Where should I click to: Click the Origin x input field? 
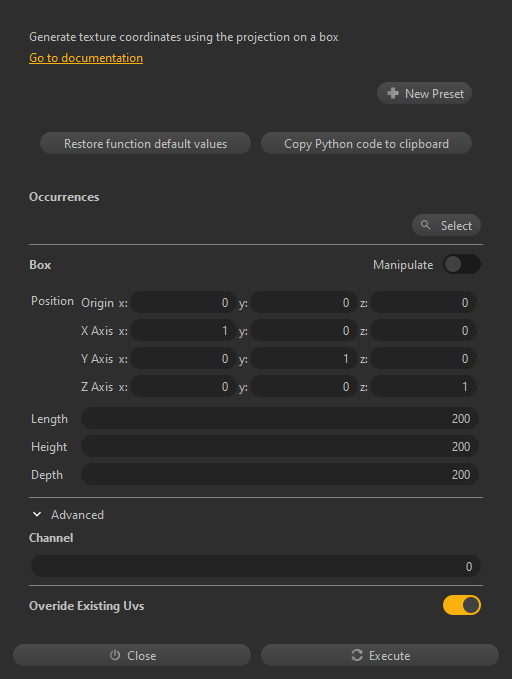click(x=184, y=302)
